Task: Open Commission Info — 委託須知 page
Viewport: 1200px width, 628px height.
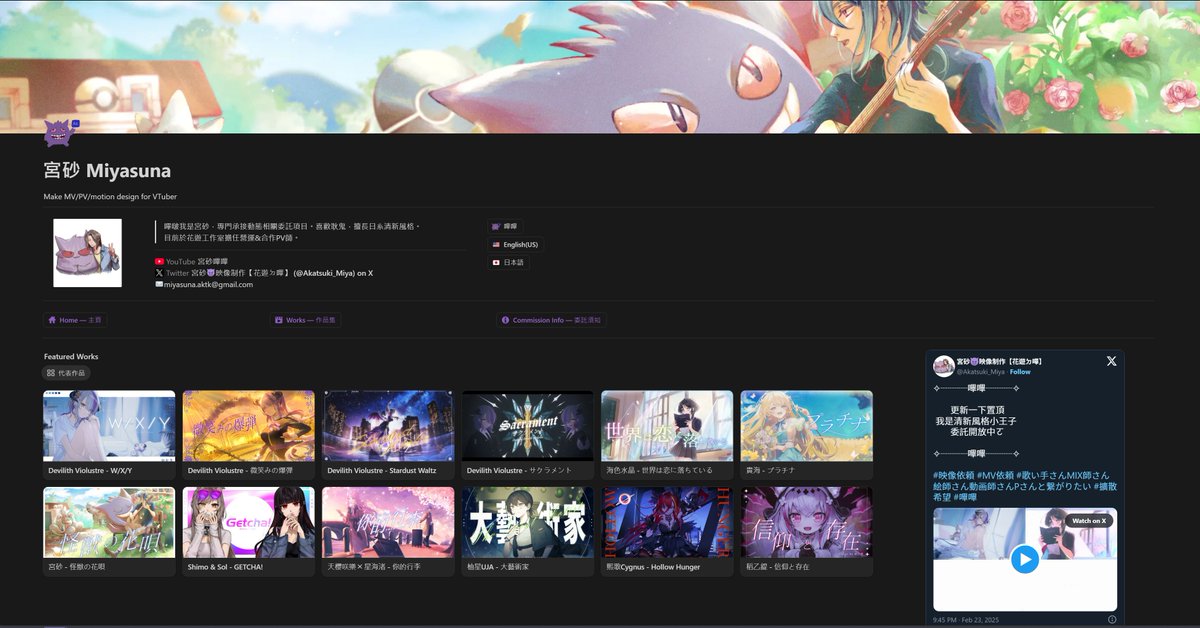Action: pyautogui.click(x=552, y=320)
